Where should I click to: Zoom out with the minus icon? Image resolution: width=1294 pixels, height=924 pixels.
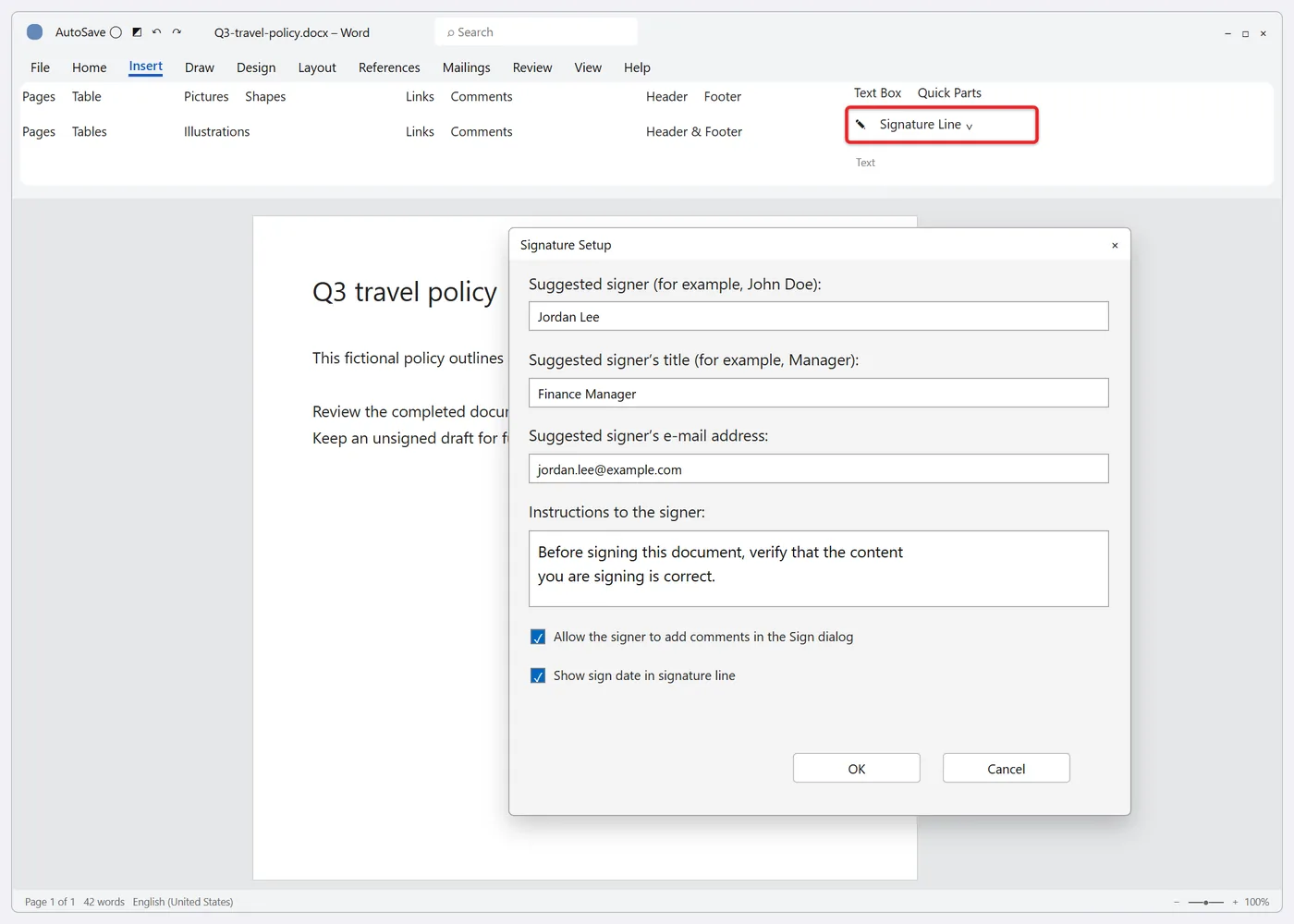[1177, 902]
